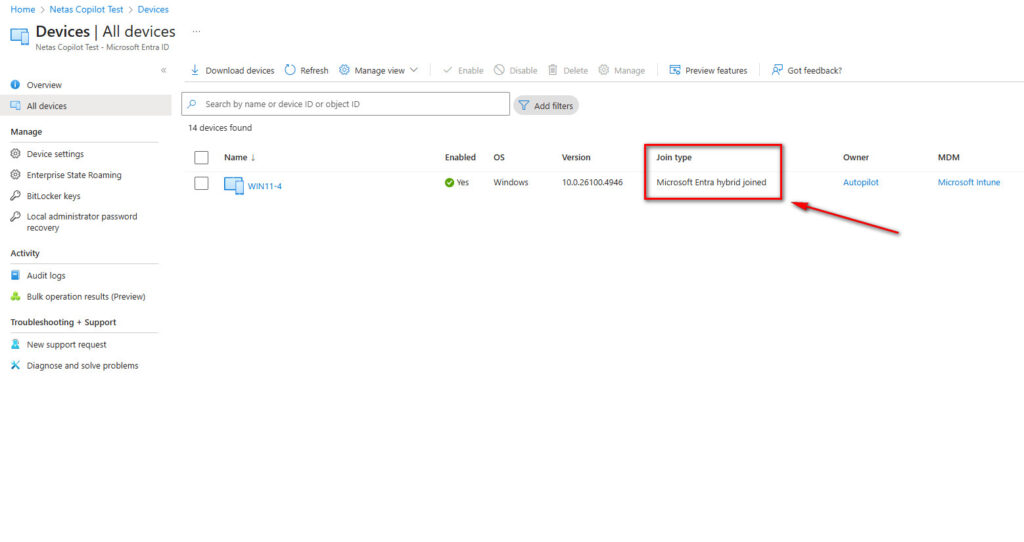Collapse the left navigation menu
1024x542 pixels.
point(164,70)
